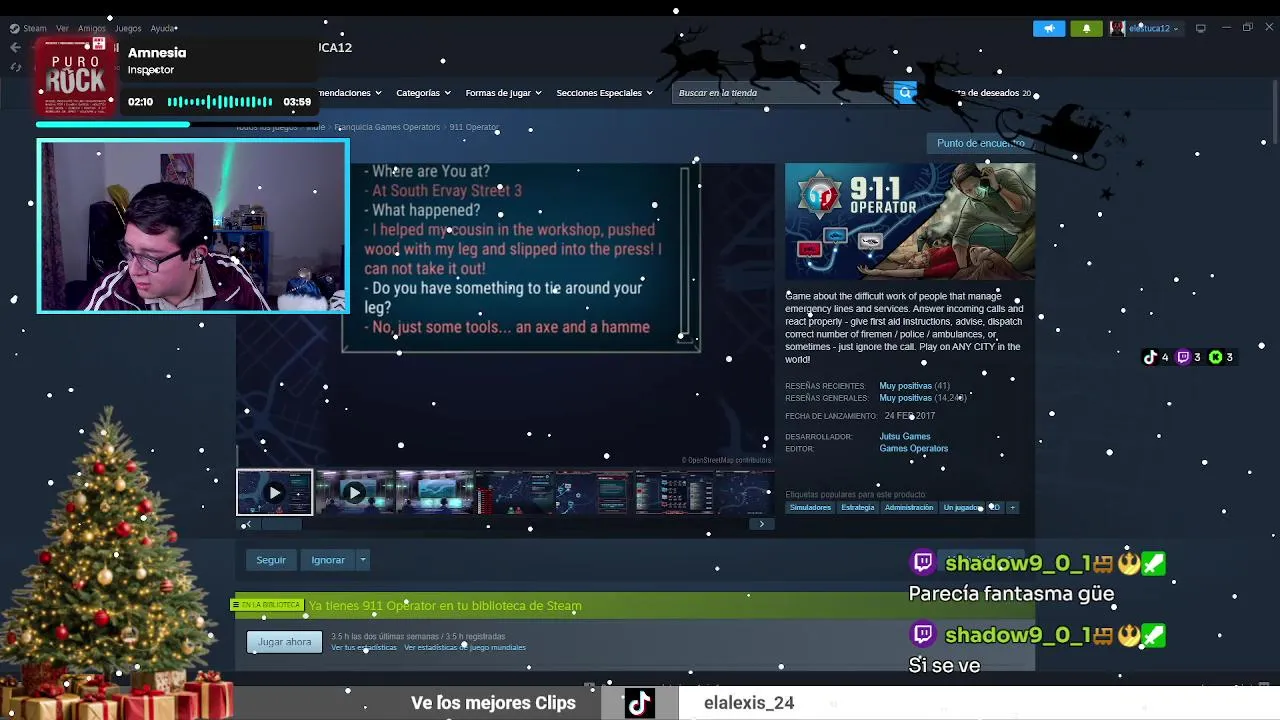Click the Estrategia tag
The image size is (1280, 720).
[858, 508]
